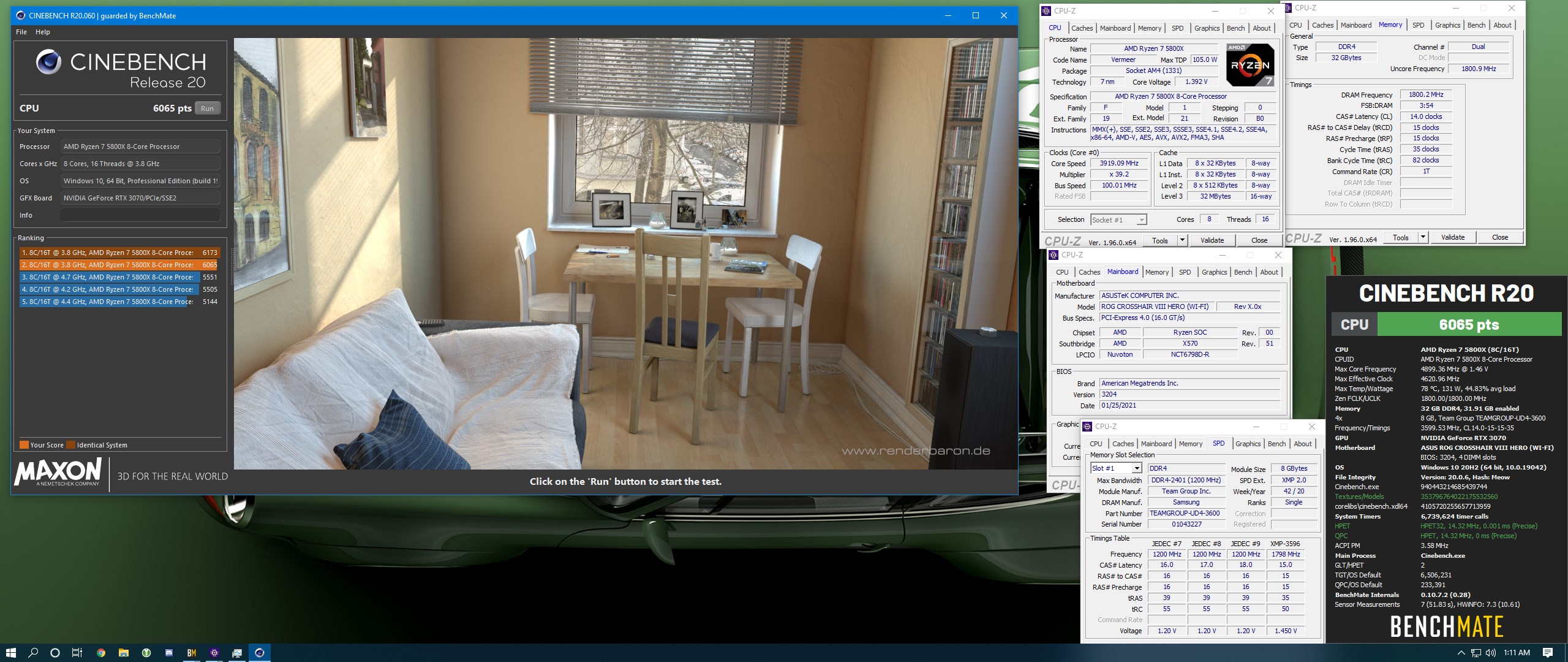Select ranking entry at 4.7 GHz

[x=119, y=277]
